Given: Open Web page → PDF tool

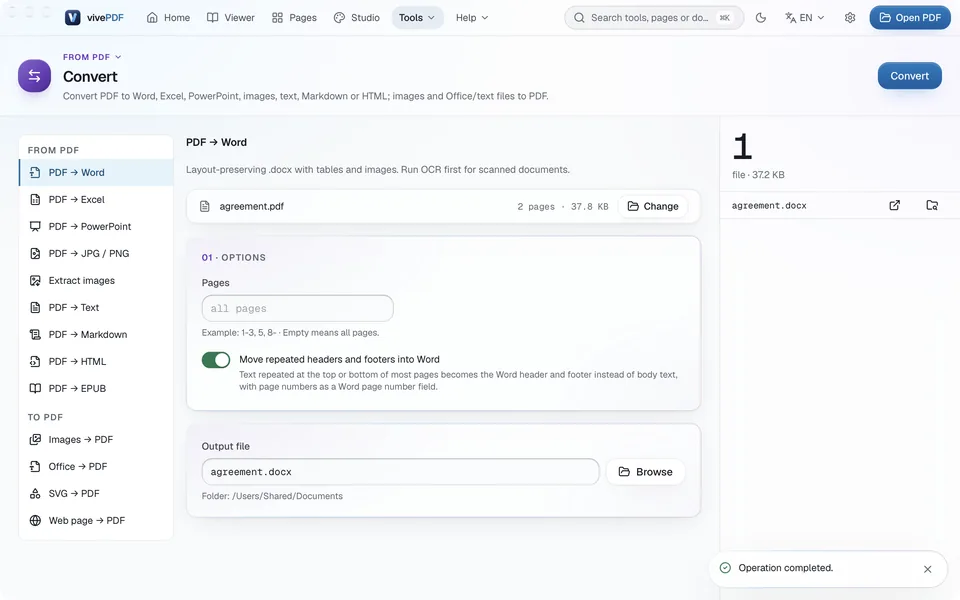Looking at the screenshot, I should point(96,520).
